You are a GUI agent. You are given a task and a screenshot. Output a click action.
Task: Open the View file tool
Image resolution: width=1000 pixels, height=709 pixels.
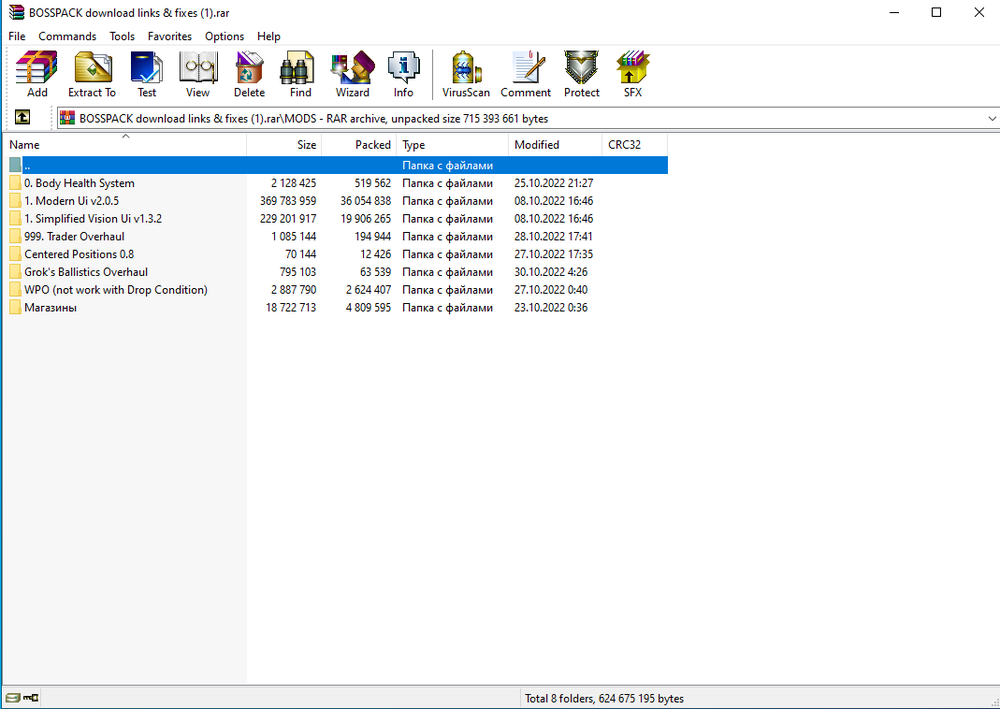click(198, 74)
